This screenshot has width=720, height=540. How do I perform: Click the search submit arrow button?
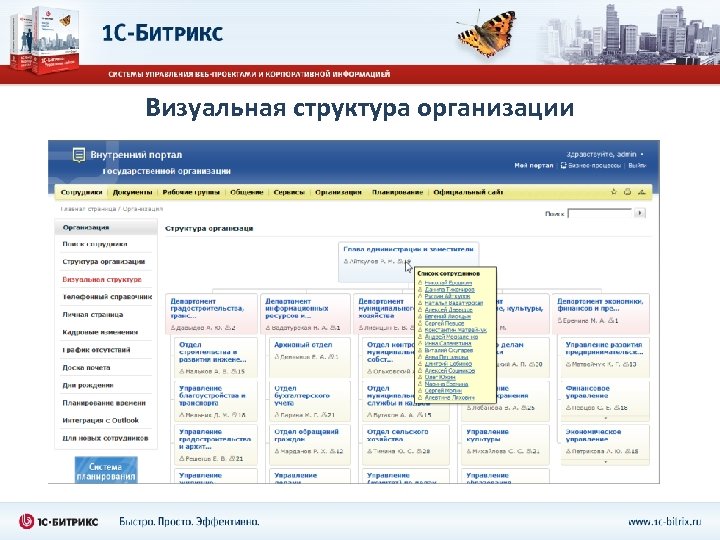click(x=640, y=213)
